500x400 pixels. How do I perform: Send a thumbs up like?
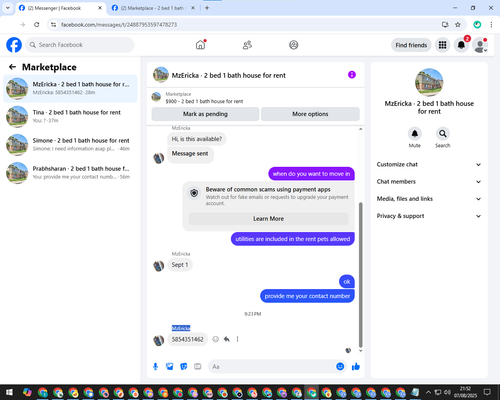[356, 367]
